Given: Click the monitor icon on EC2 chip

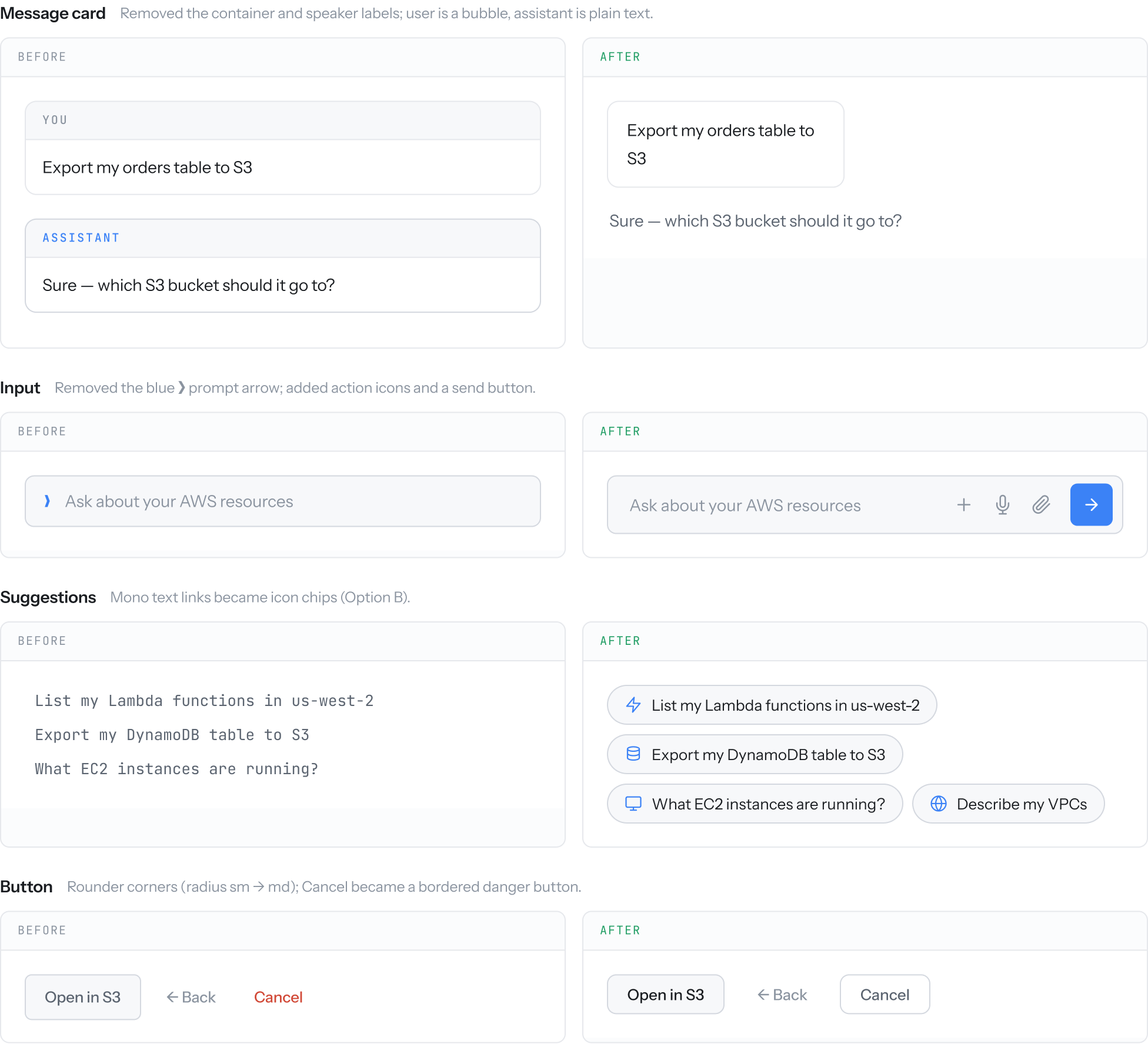Looking at the screenshot, I should click(x=633, y=804).
